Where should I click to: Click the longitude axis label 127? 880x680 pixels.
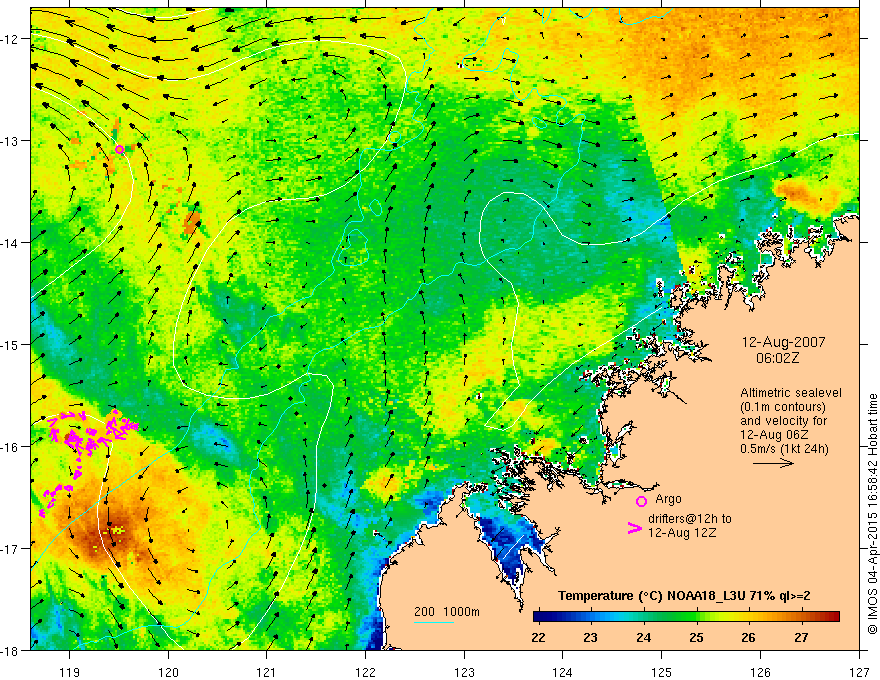[x=859, y=672]
